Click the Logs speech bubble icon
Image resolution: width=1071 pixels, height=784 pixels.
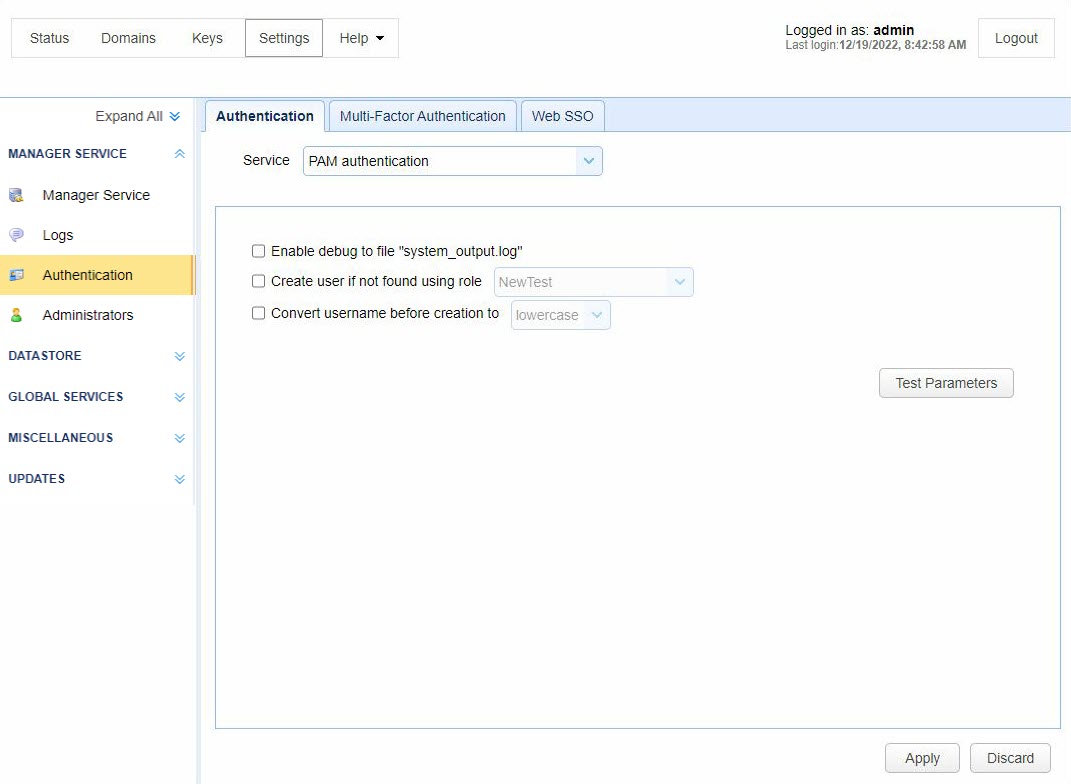(x=16, y=235)
